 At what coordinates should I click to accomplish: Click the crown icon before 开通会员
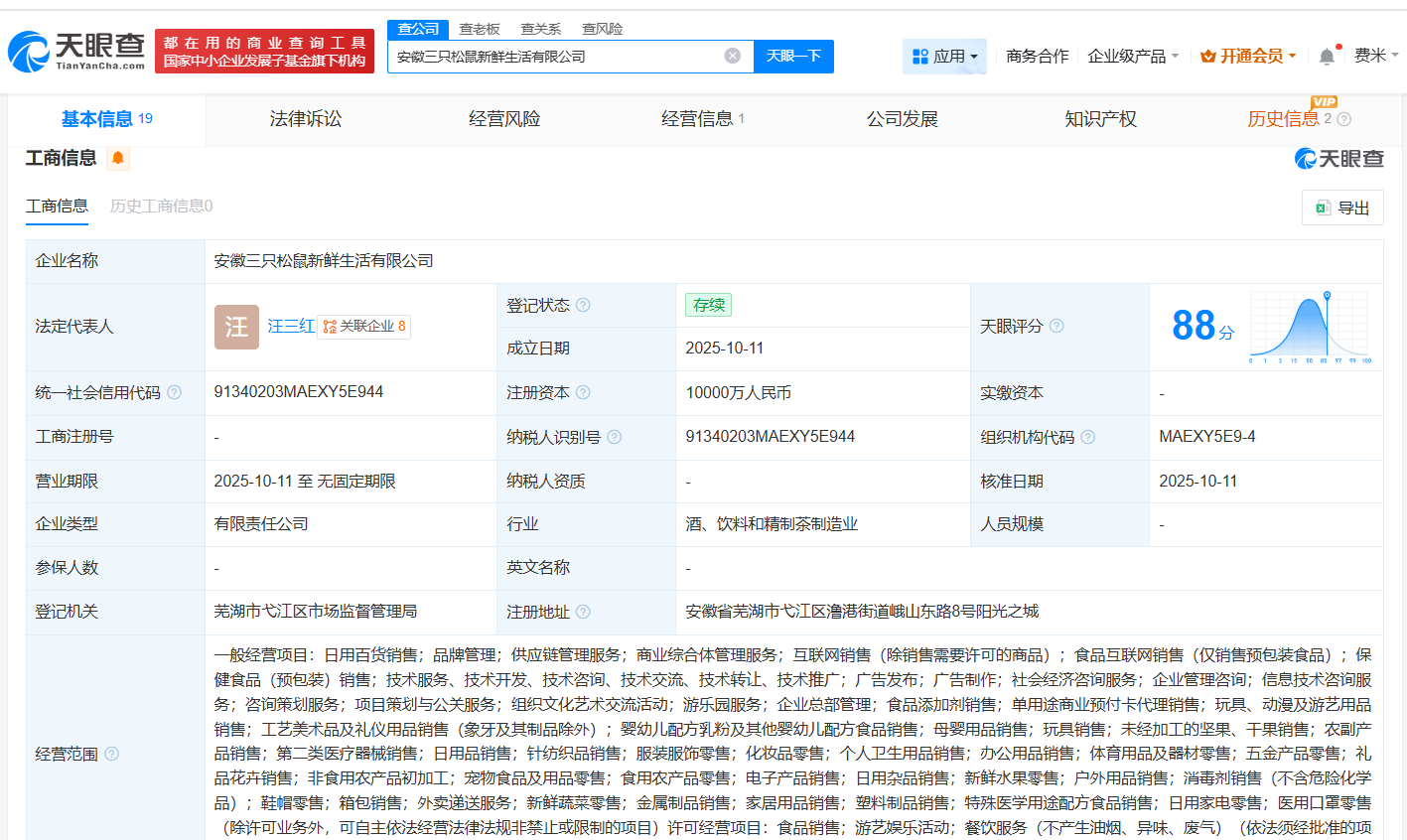pos(1207,57)
